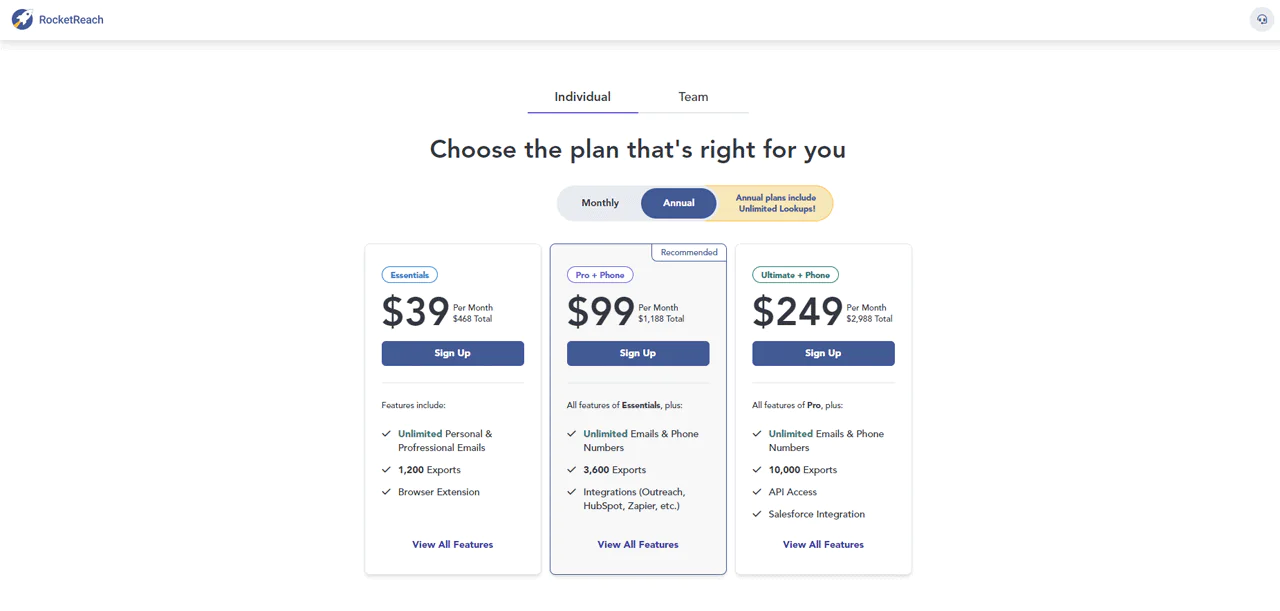This screenshot has width=1280, height=611.
Task: View All Features under Ultimate + Phone
Action: [x=823, y=544]
